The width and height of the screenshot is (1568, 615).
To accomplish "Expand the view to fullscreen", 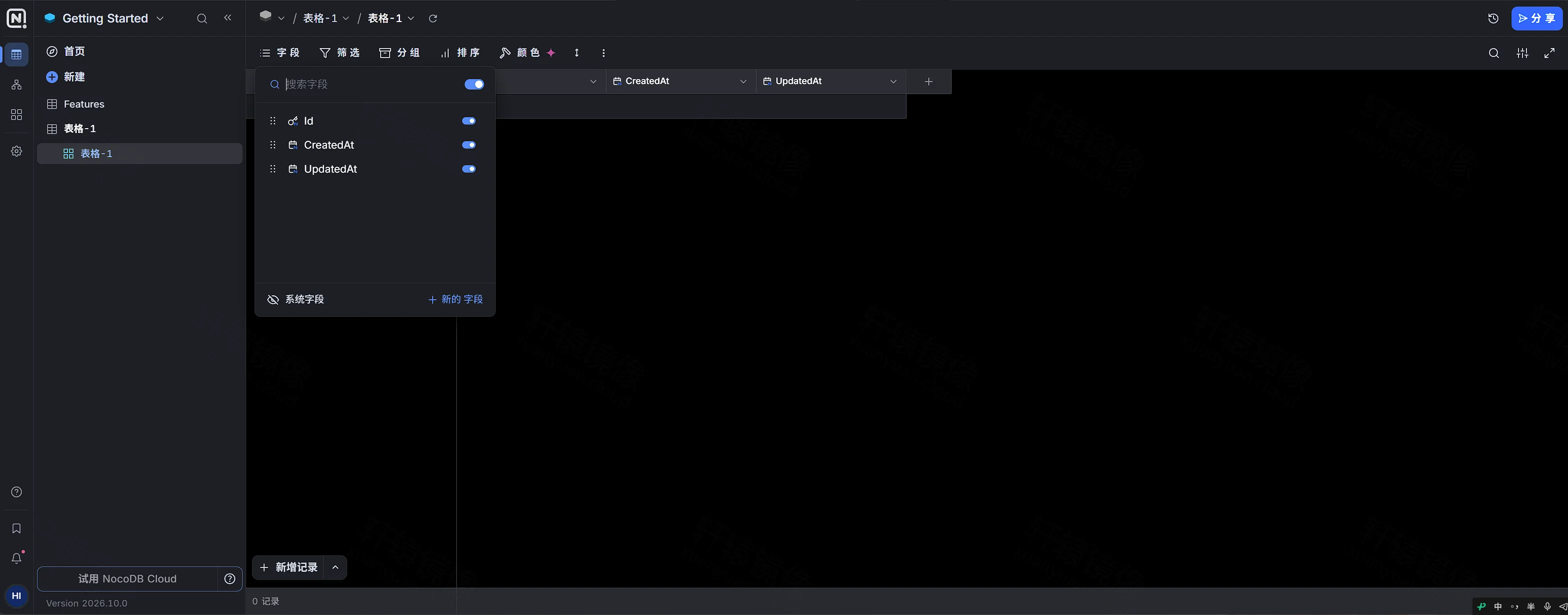I will (x=1549, y=53).
